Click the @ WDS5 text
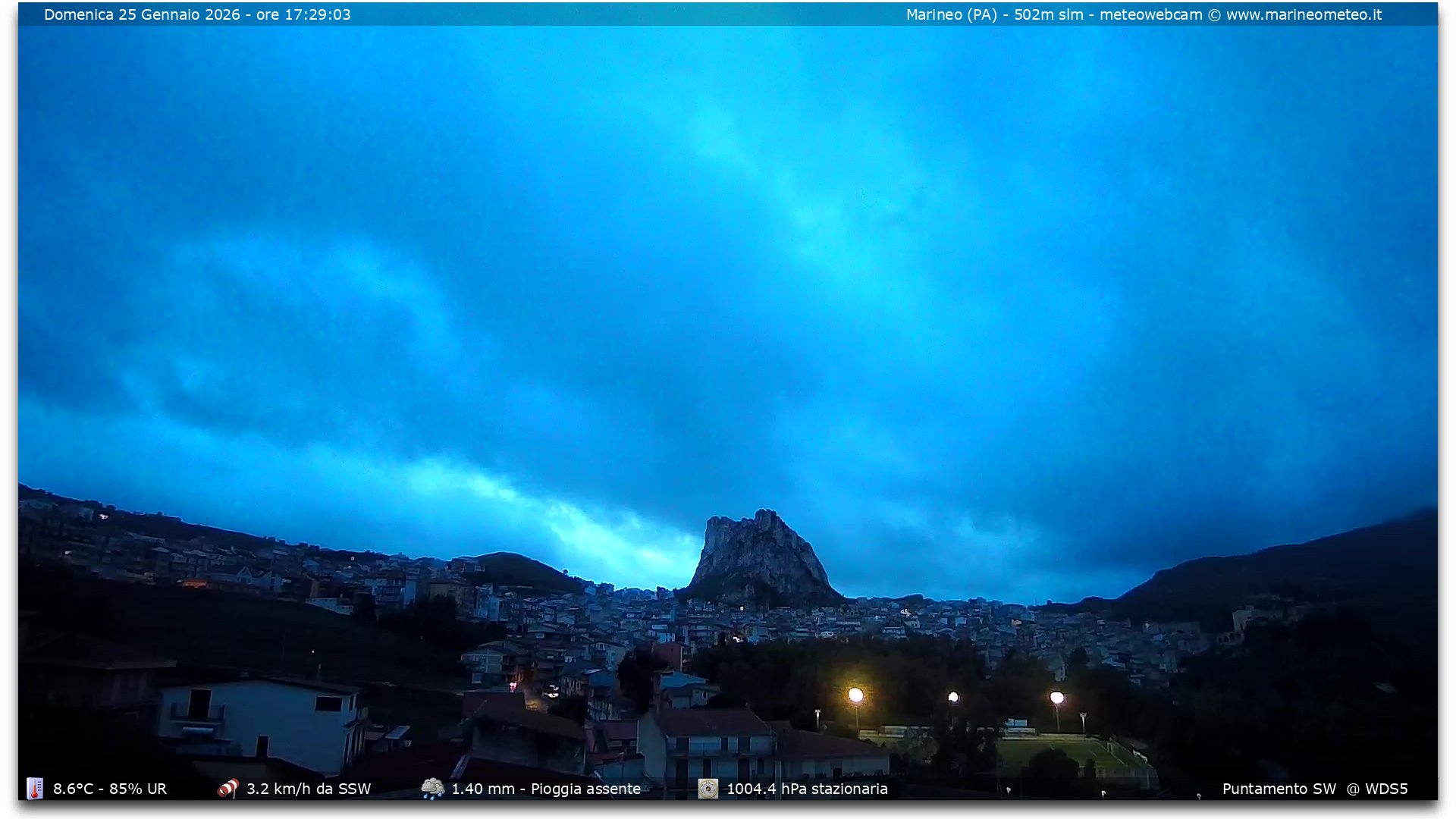 click(1377, 789)
